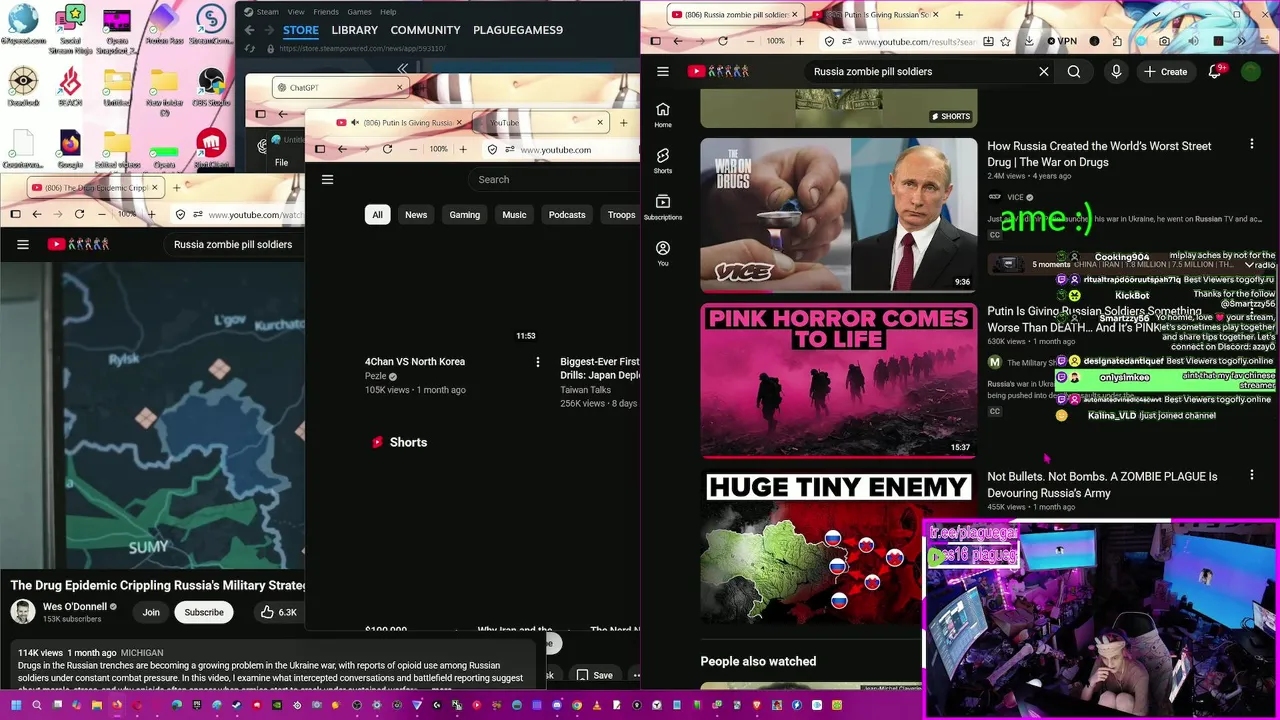Click hamburger menu in middle YouTube window
The height and width of the screenshot is (720, 1280).
click(x=327, y=179)
